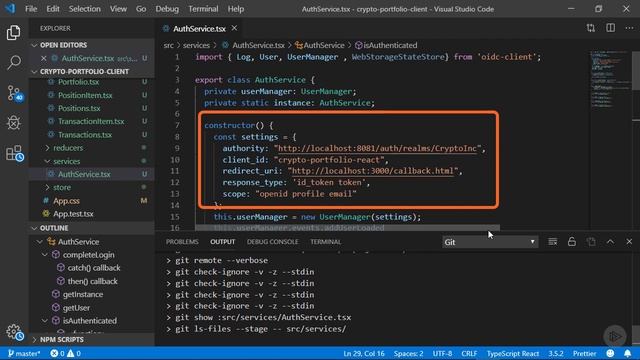
Task: Open Transactions.tsx in explorer
Action: pyautogui.click(x=85, y=135)
